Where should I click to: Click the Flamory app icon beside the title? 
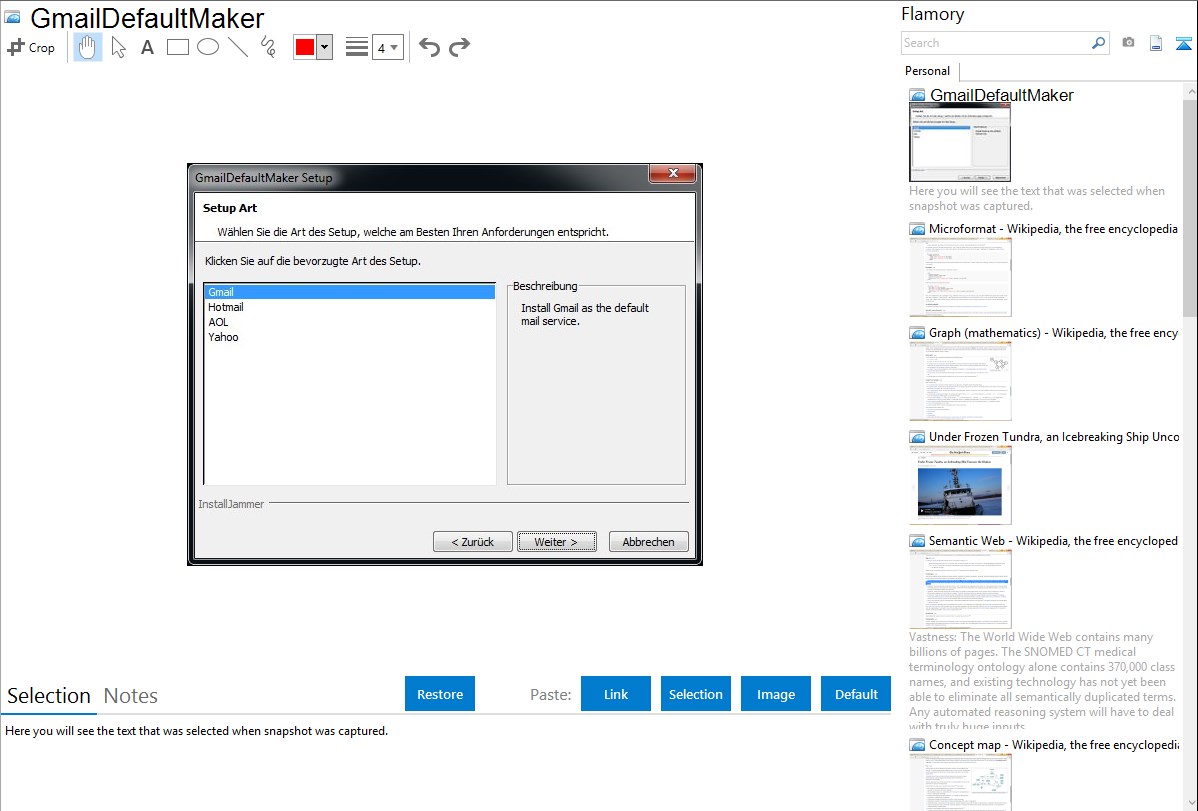pyautogui.click(x=13, y=17)
